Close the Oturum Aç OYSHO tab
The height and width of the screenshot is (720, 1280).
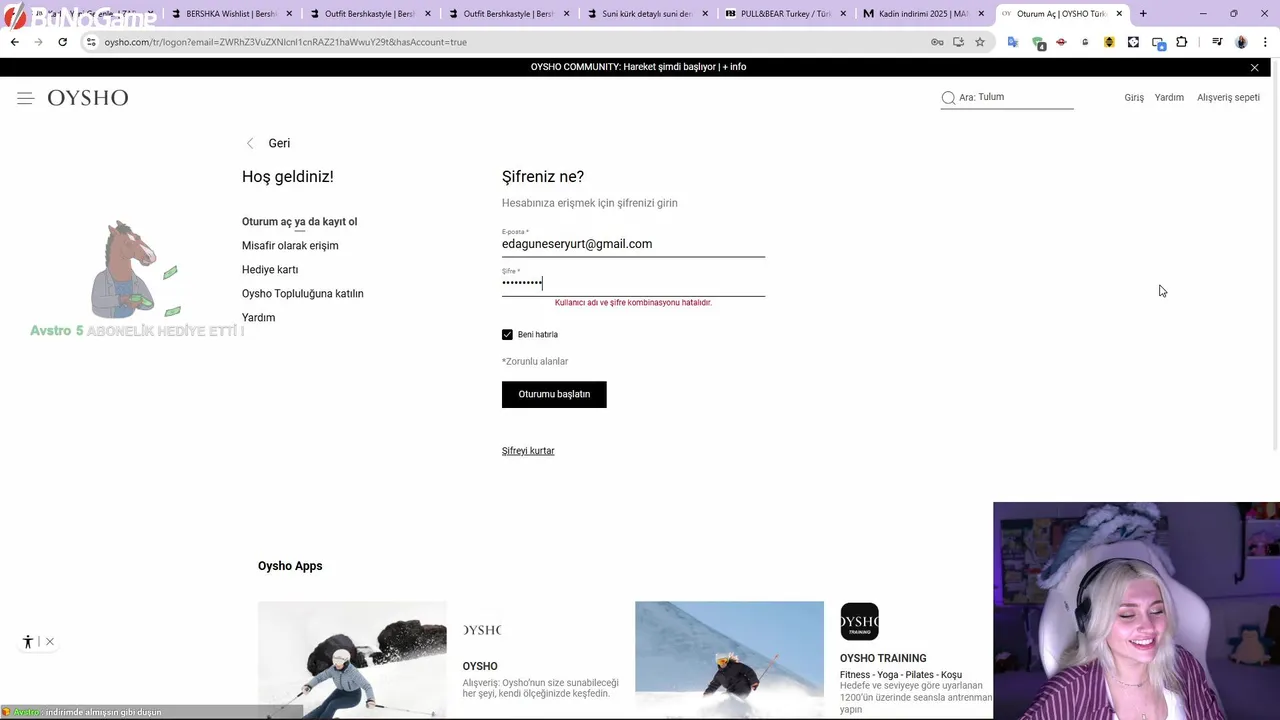click(1119, 14)
